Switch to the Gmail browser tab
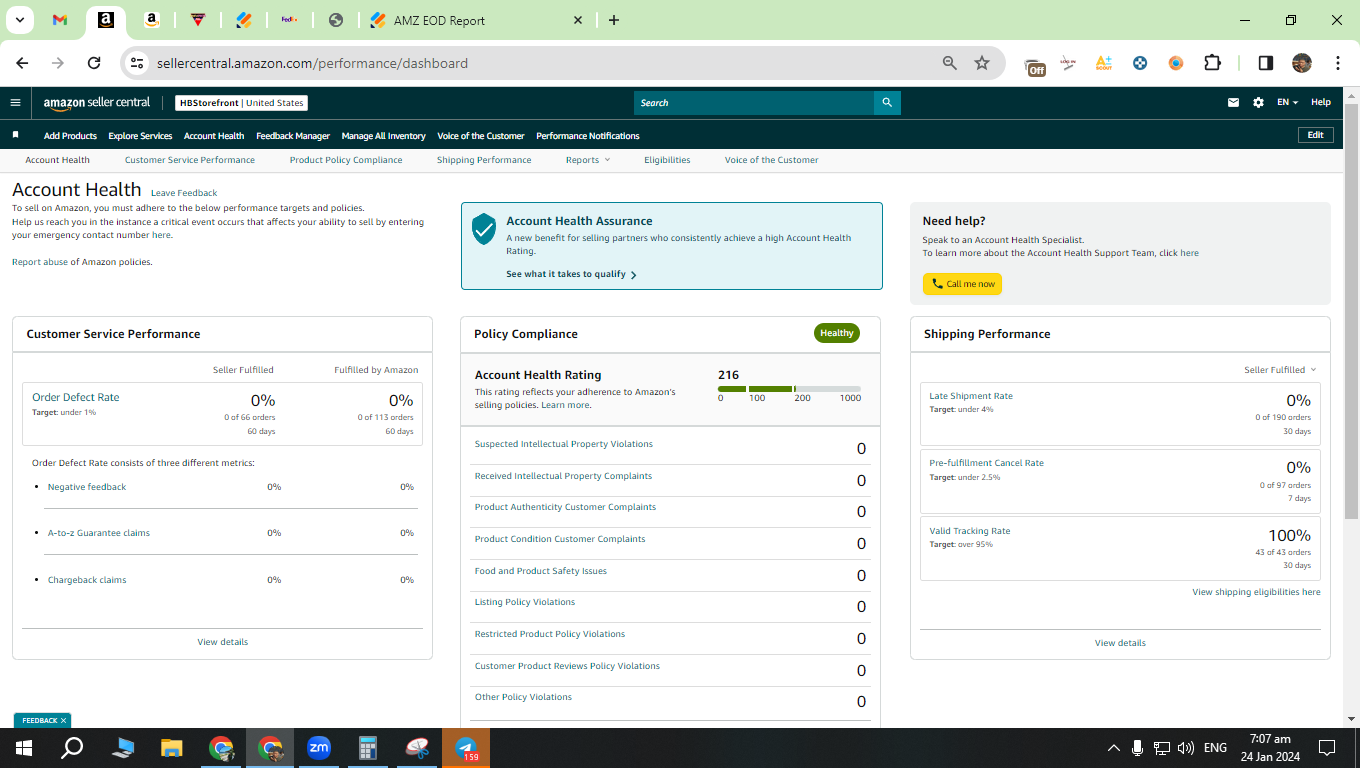 click(x=60, y=20)
